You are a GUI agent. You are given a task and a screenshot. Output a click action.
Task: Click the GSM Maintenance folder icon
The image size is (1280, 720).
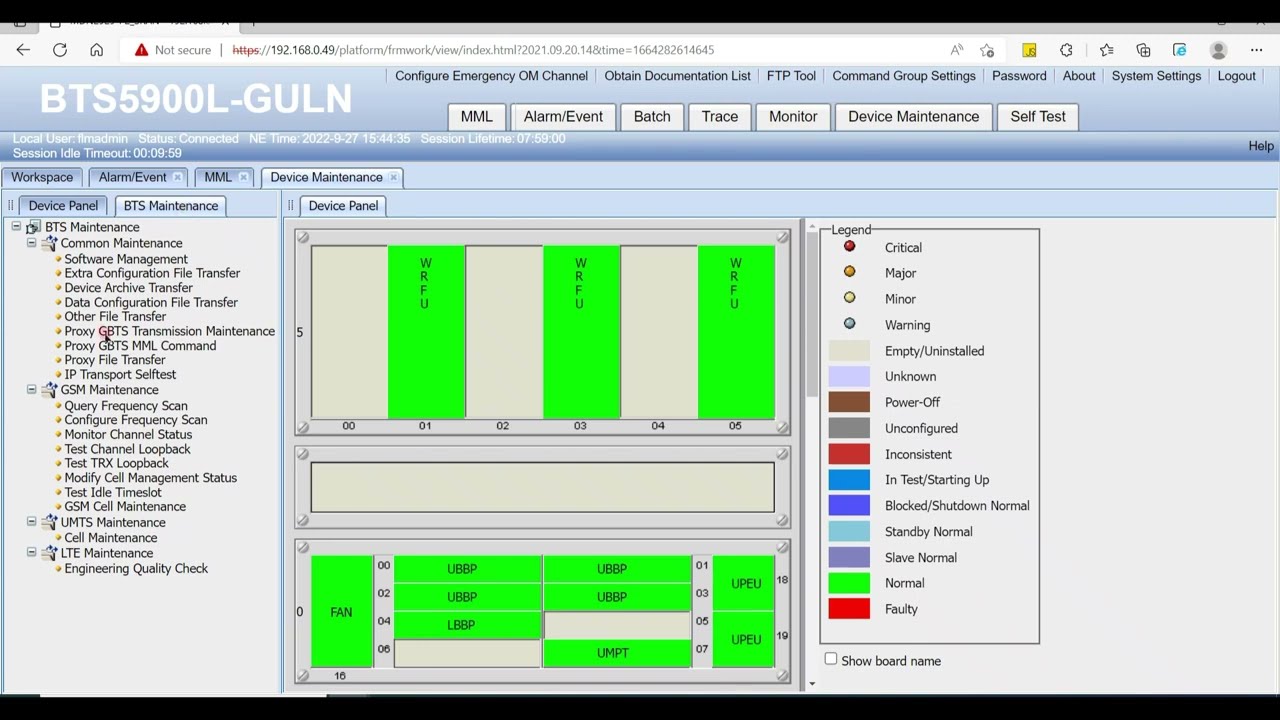pos(49,390)
